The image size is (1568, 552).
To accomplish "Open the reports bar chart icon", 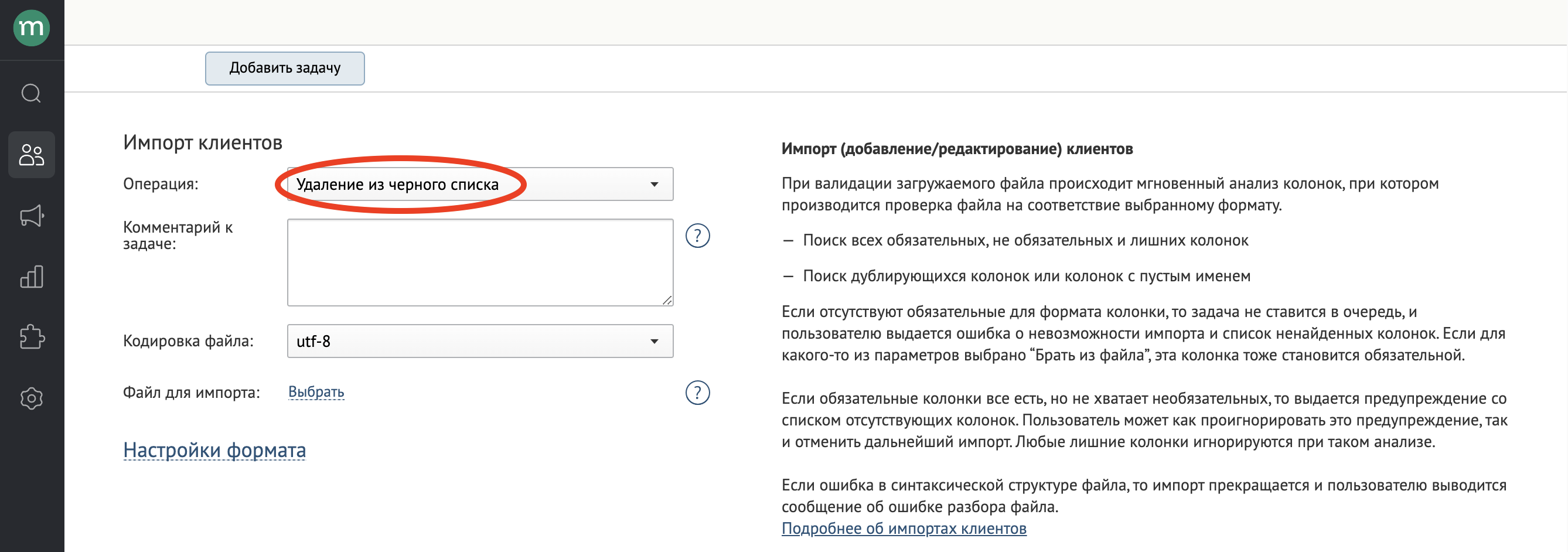I will click(x=32, y=277).
